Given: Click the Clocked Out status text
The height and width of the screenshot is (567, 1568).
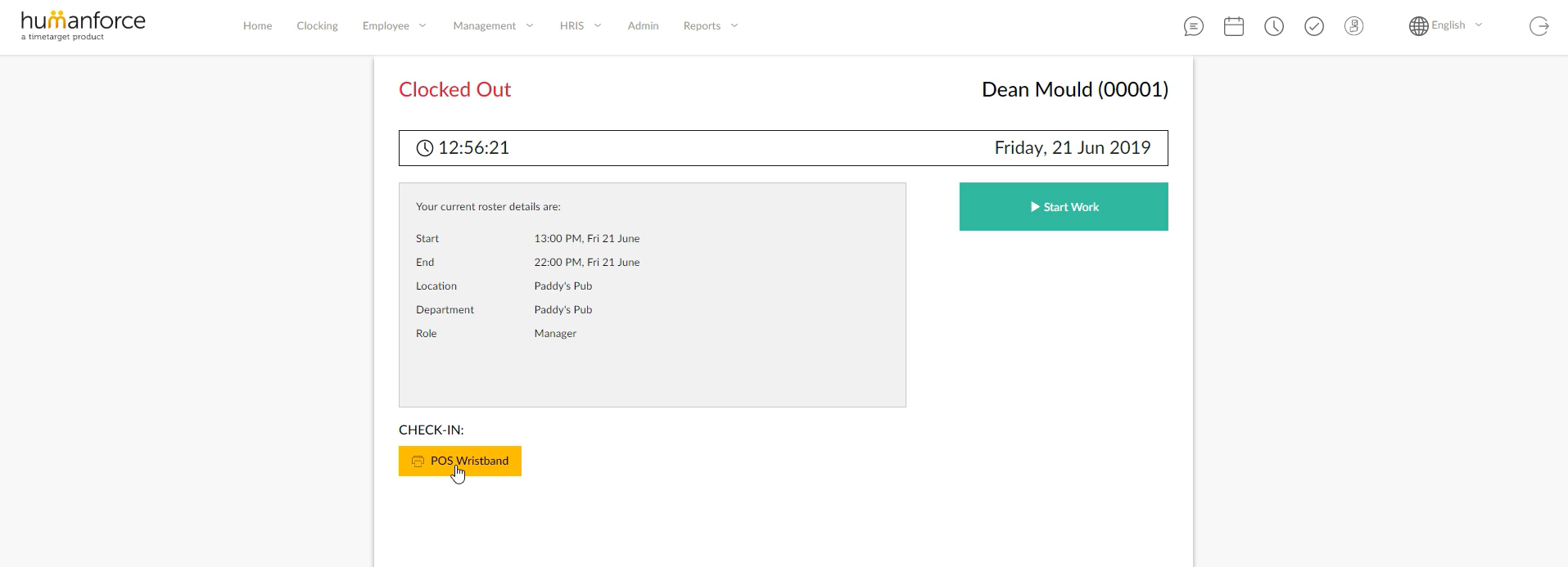Looking at the screenshot, I should 454,89.
